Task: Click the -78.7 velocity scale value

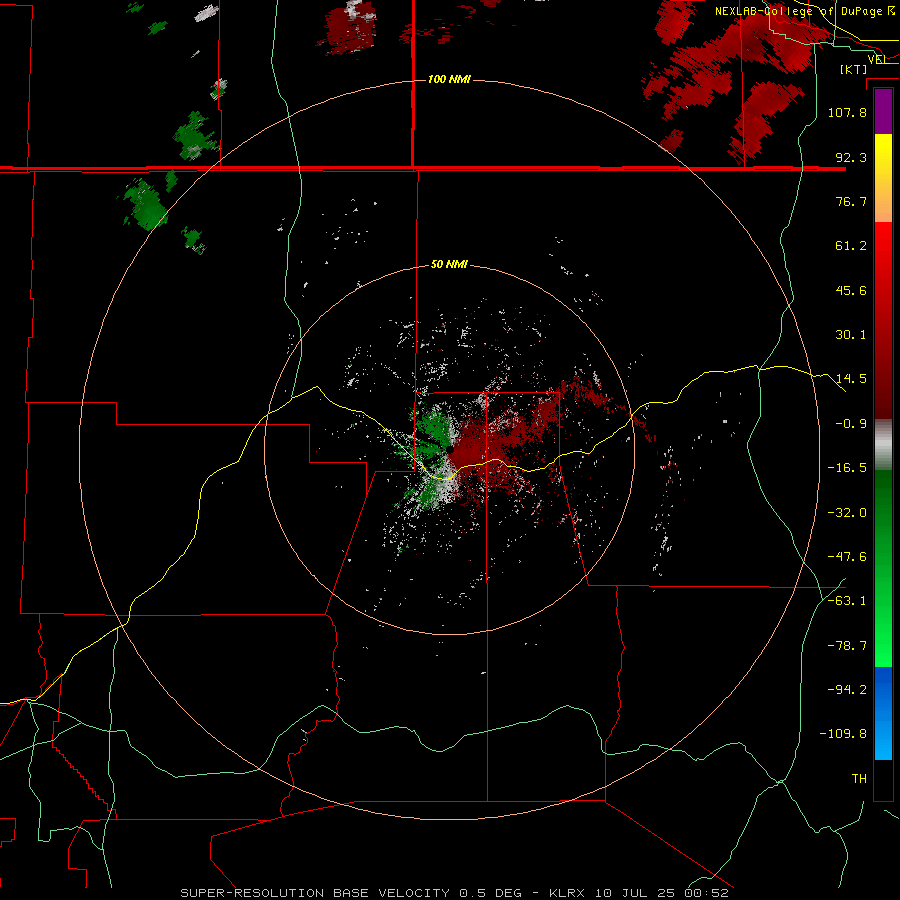Action: [x=847, y=646]
